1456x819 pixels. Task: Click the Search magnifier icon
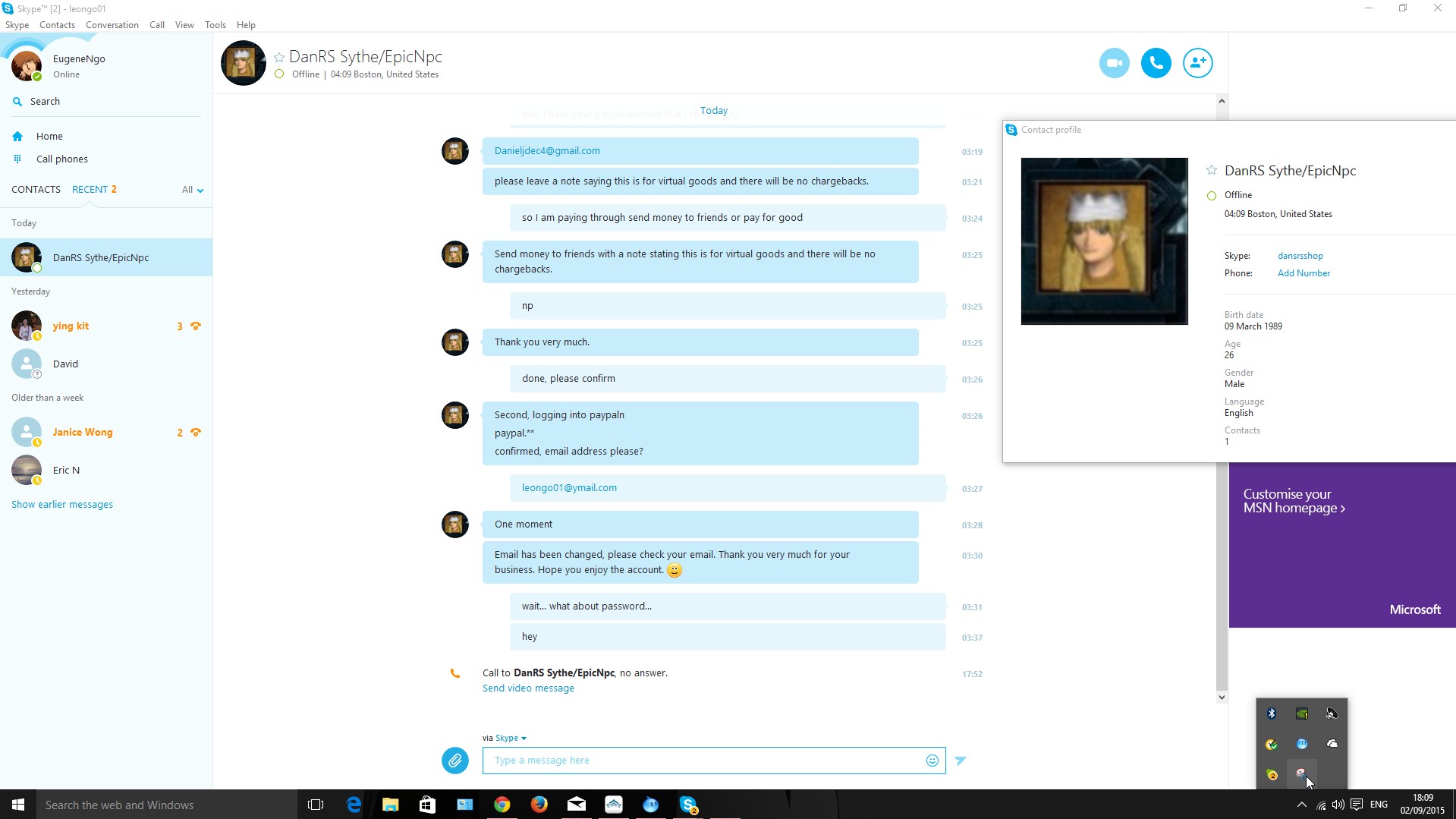coord(17,102)
